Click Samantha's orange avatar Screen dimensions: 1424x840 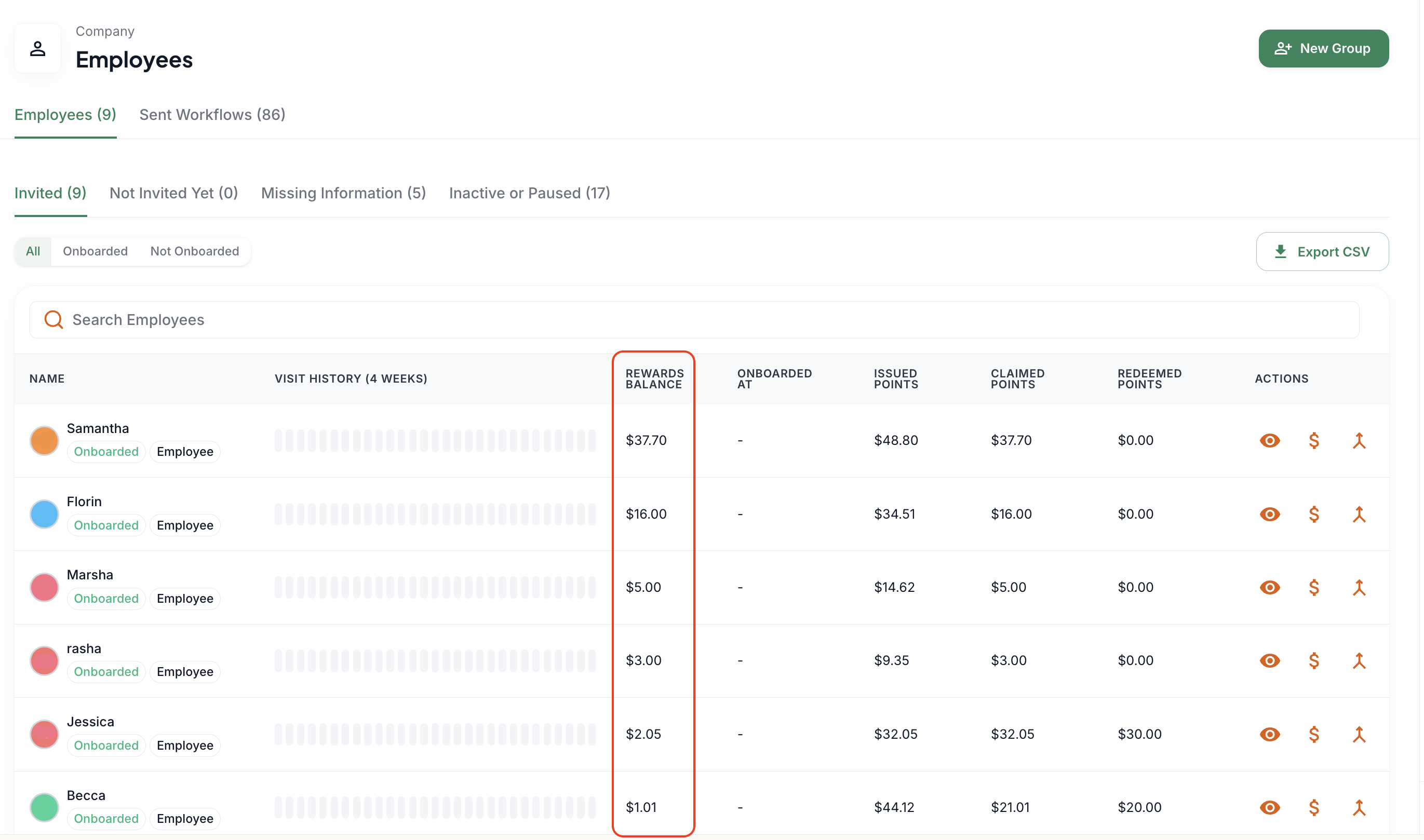(44, 440)
